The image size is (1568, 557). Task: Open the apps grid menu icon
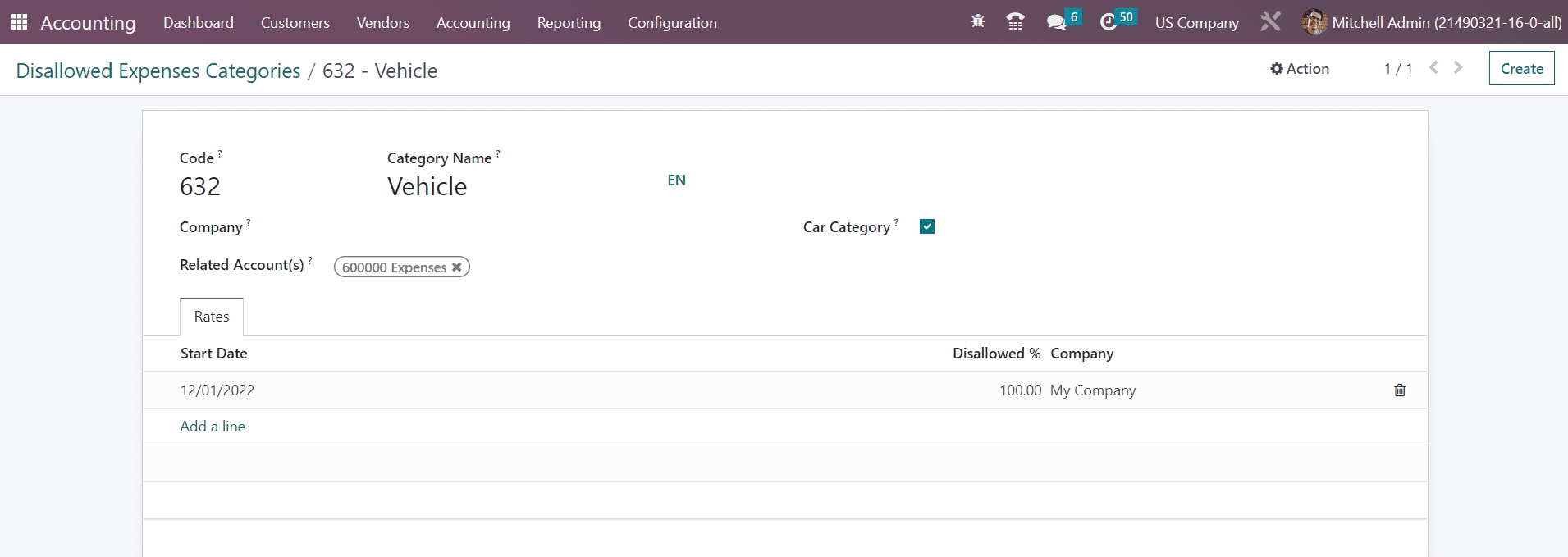(19, 22)
